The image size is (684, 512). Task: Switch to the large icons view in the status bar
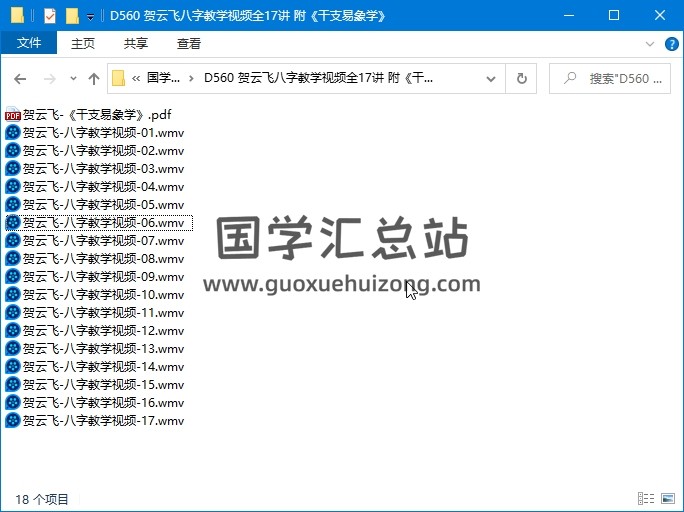668,498
